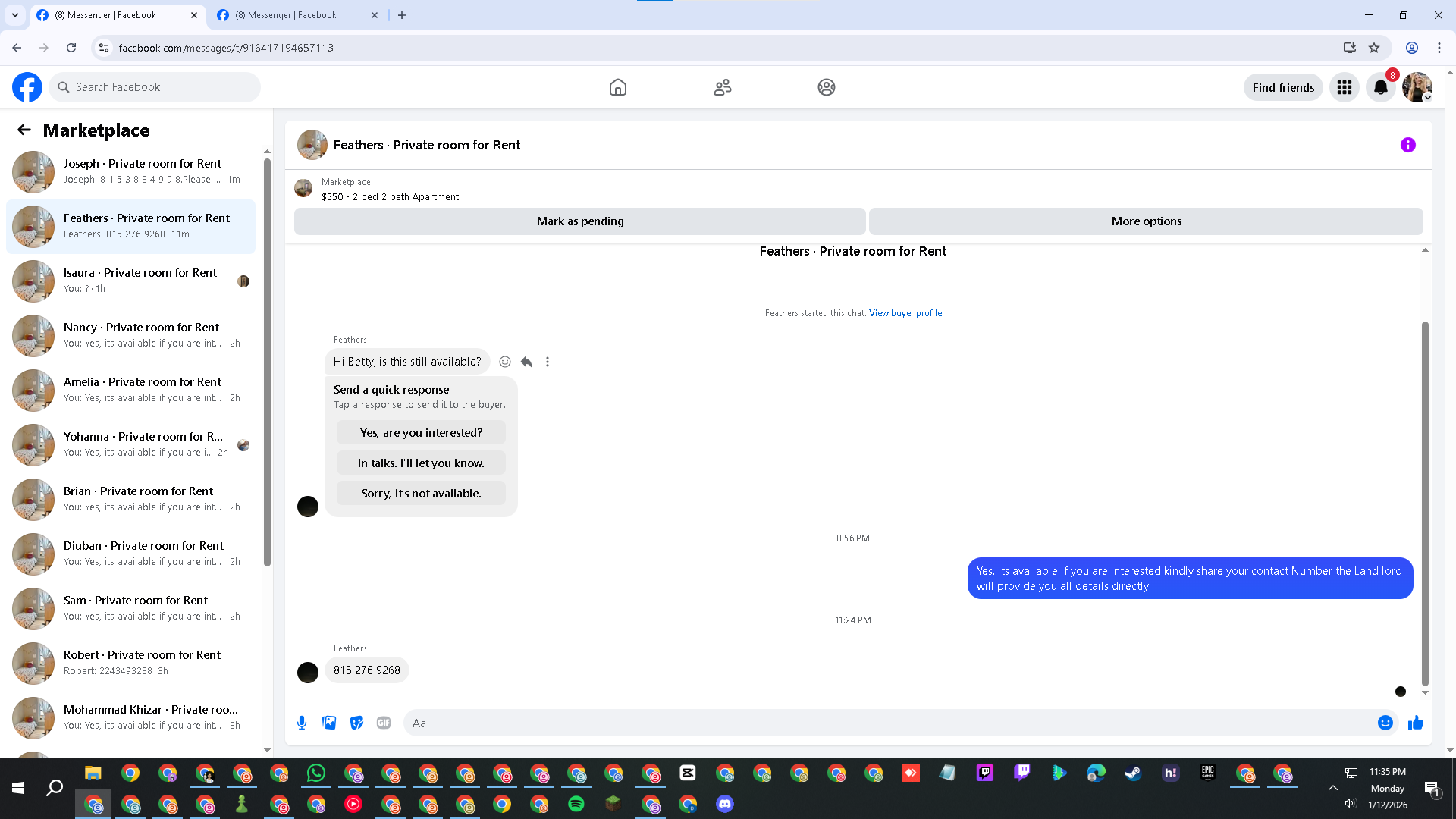The height and width of the screenshot is (819, 1456).
Task: Open account profile menu with avatar
Action: 1417,87
